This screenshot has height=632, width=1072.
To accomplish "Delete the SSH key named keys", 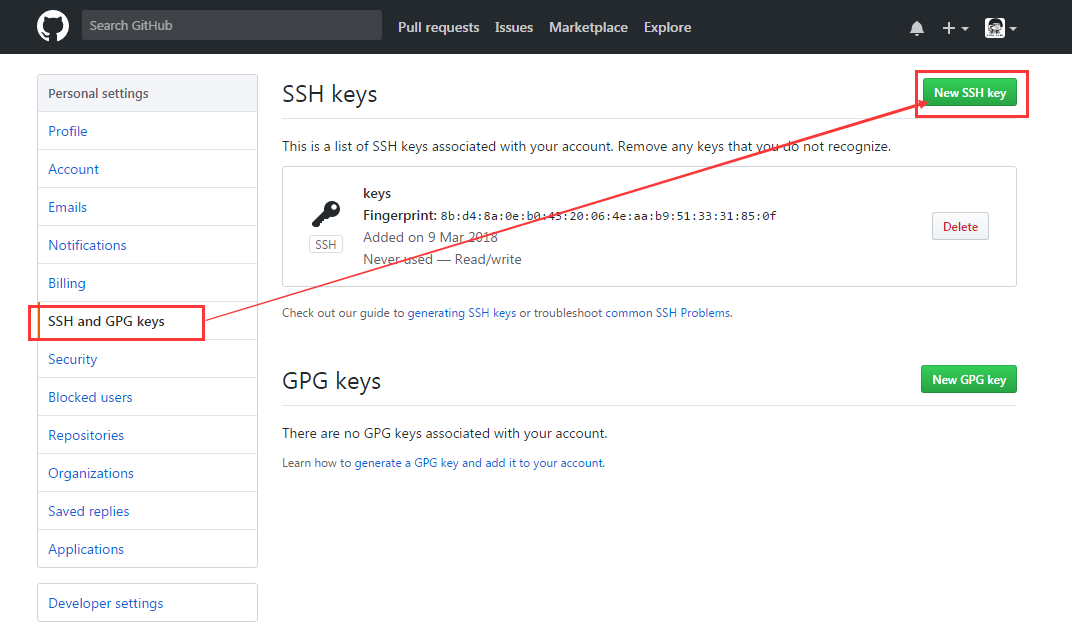I will tap(960, 227).
